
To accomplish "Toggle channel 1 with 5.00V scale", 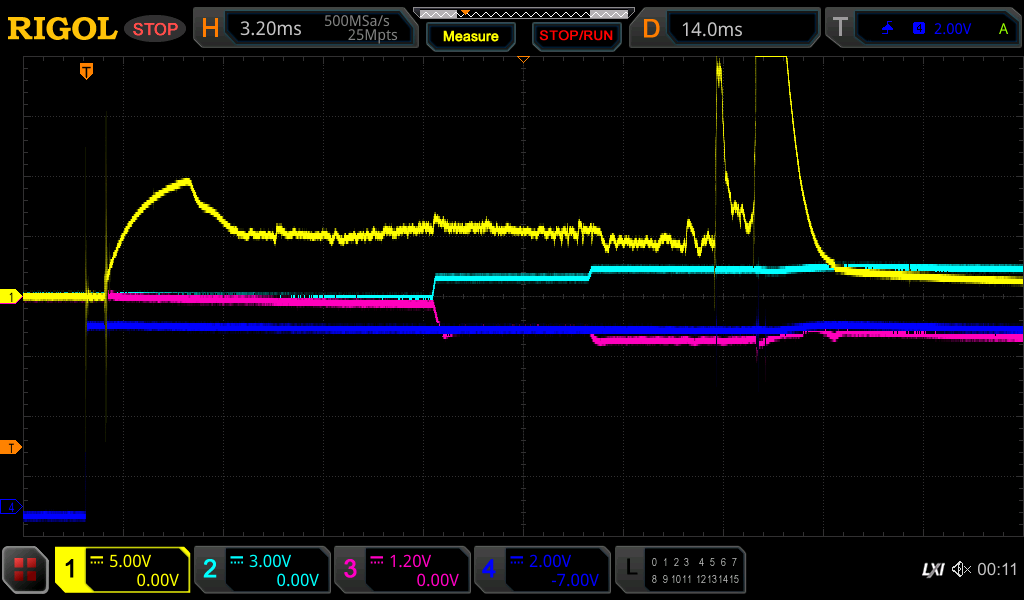I will pyautogui.click(x=123, y=570).
